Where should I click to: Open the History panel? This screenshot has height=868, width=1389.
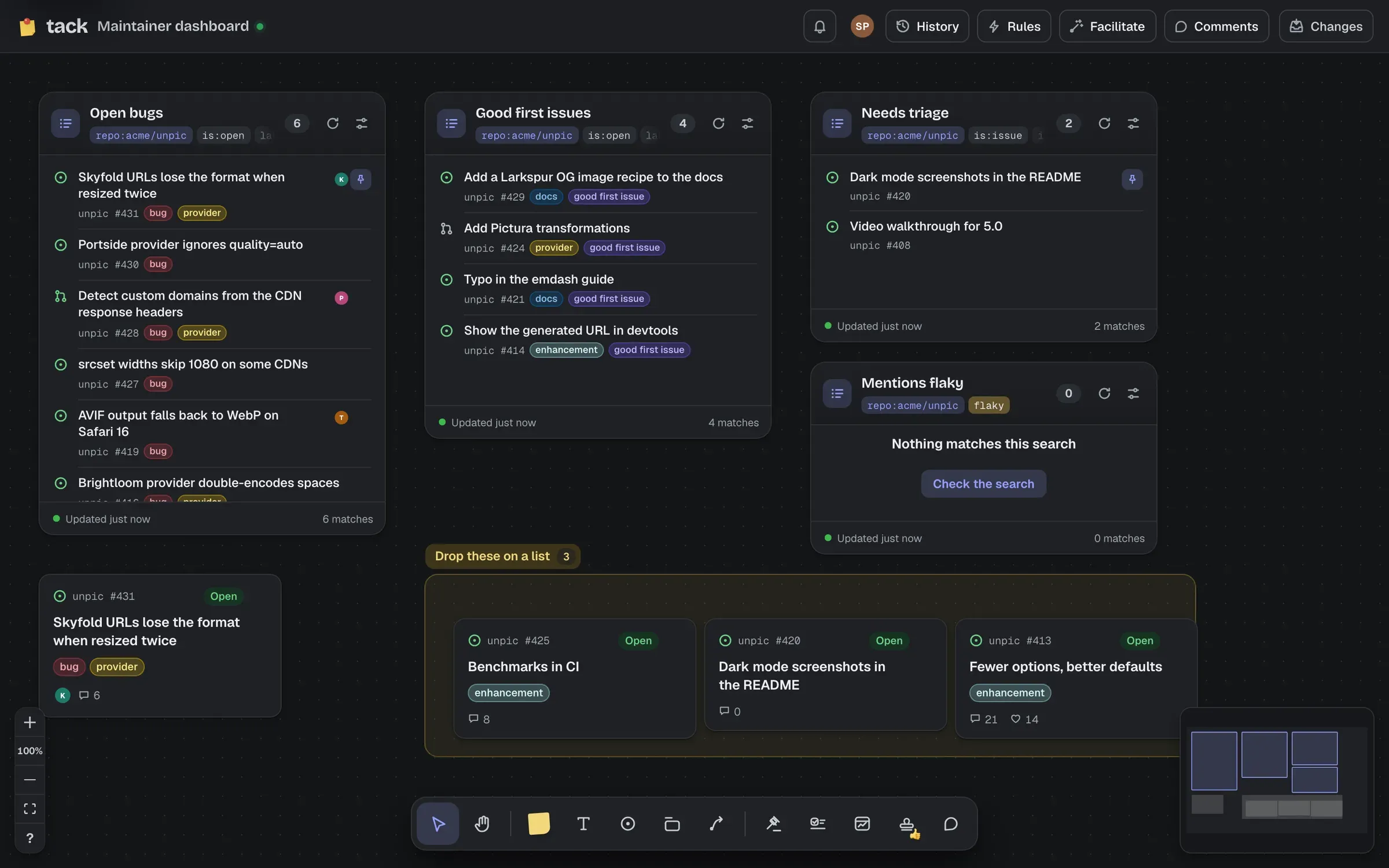pyautogui.click(x=927, y=26)
